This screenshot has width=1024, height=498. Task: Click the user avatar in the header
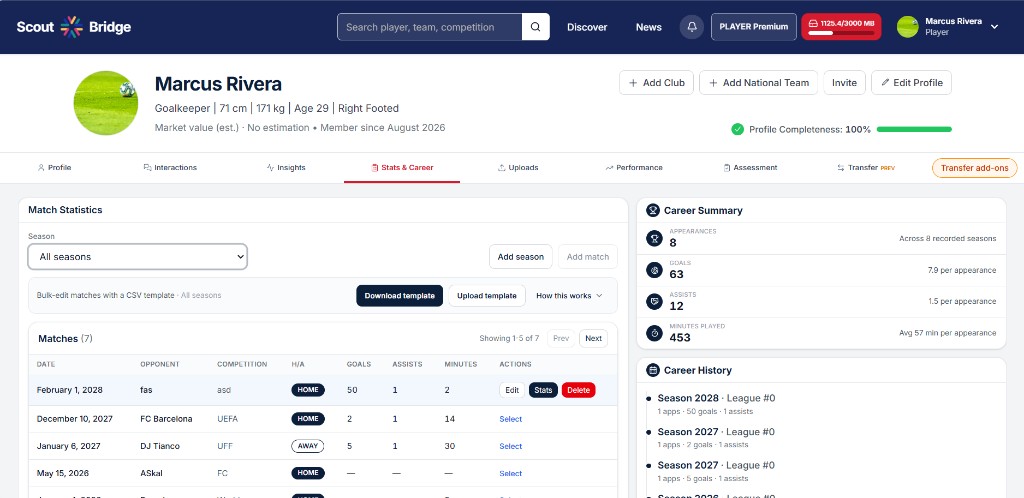[907, 27]
